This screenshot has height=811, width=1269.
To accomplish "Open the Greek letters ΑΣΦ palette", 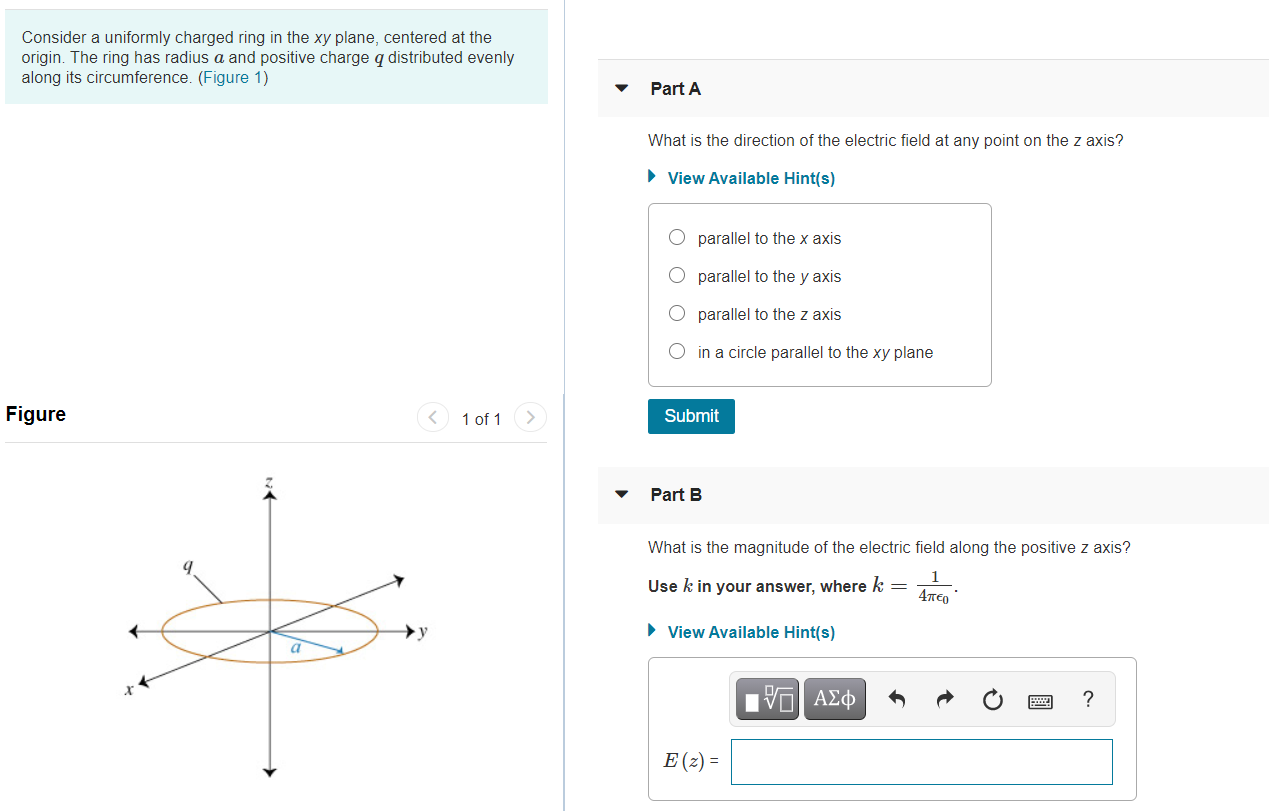I will point(834,698).
